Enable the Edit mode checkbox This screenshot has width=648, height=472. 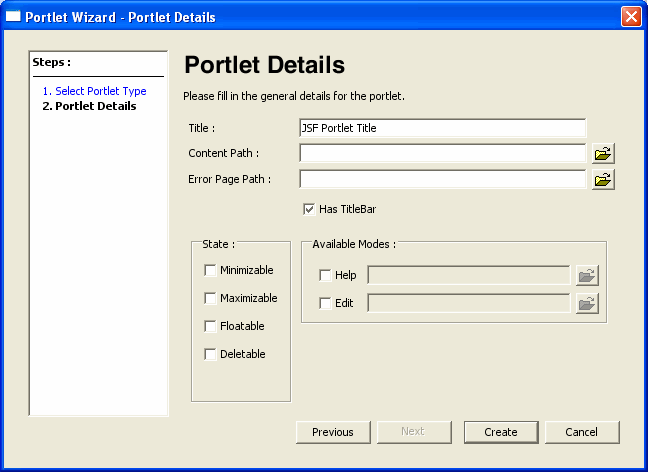(x=325, y=303)
